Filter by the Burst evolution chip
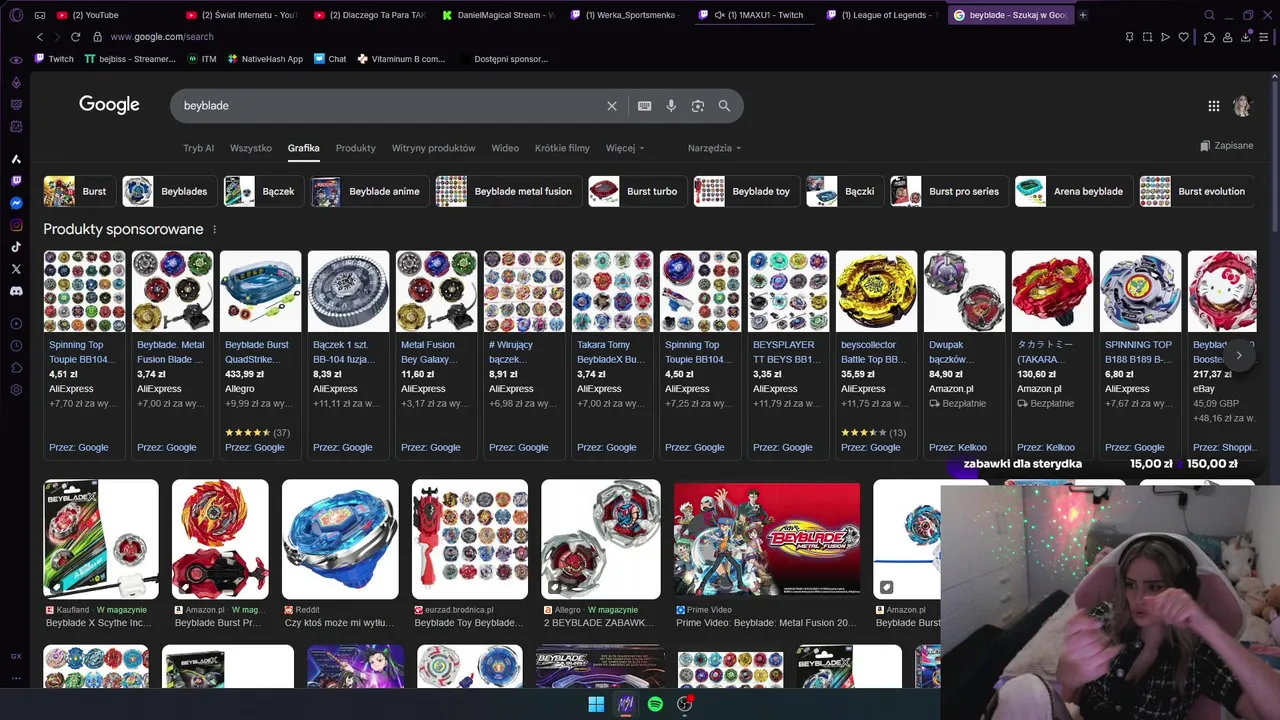 pyautogui.click(x=1197, y=191)
